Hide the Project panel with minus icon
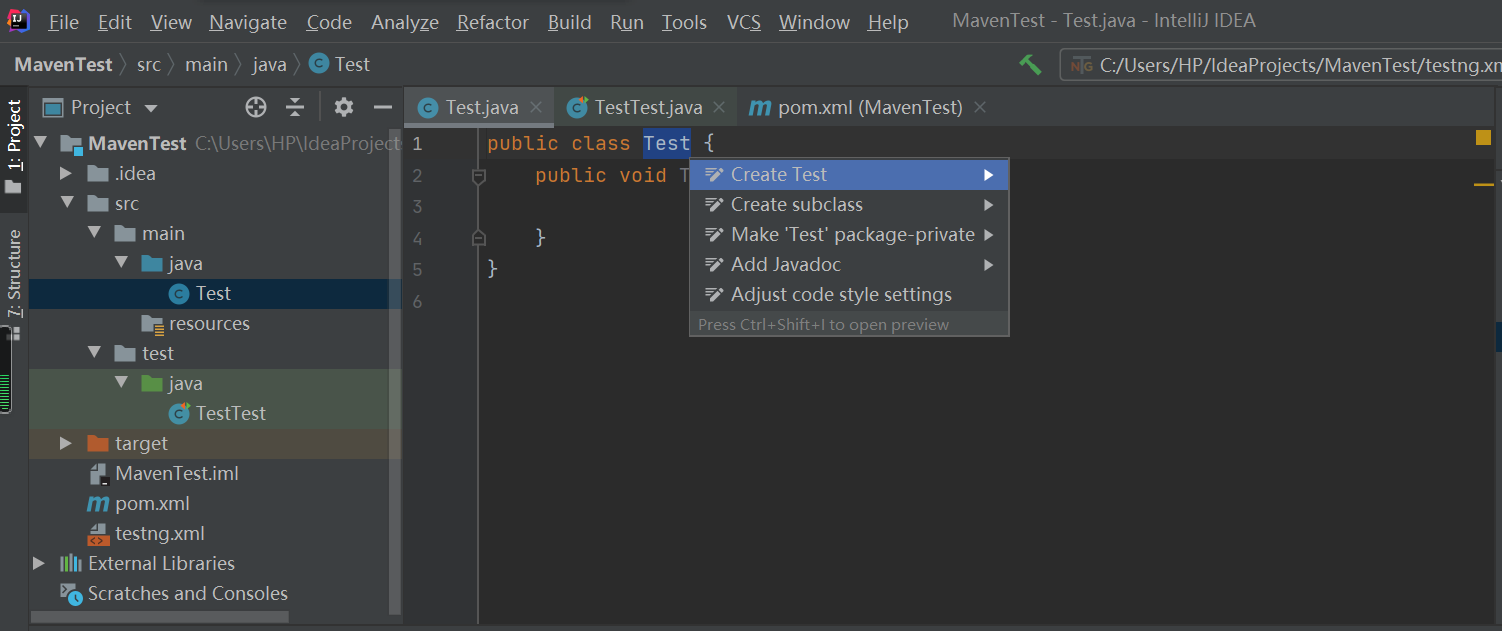The width and height of the screenshot is (1502, 631). point(383,107)
